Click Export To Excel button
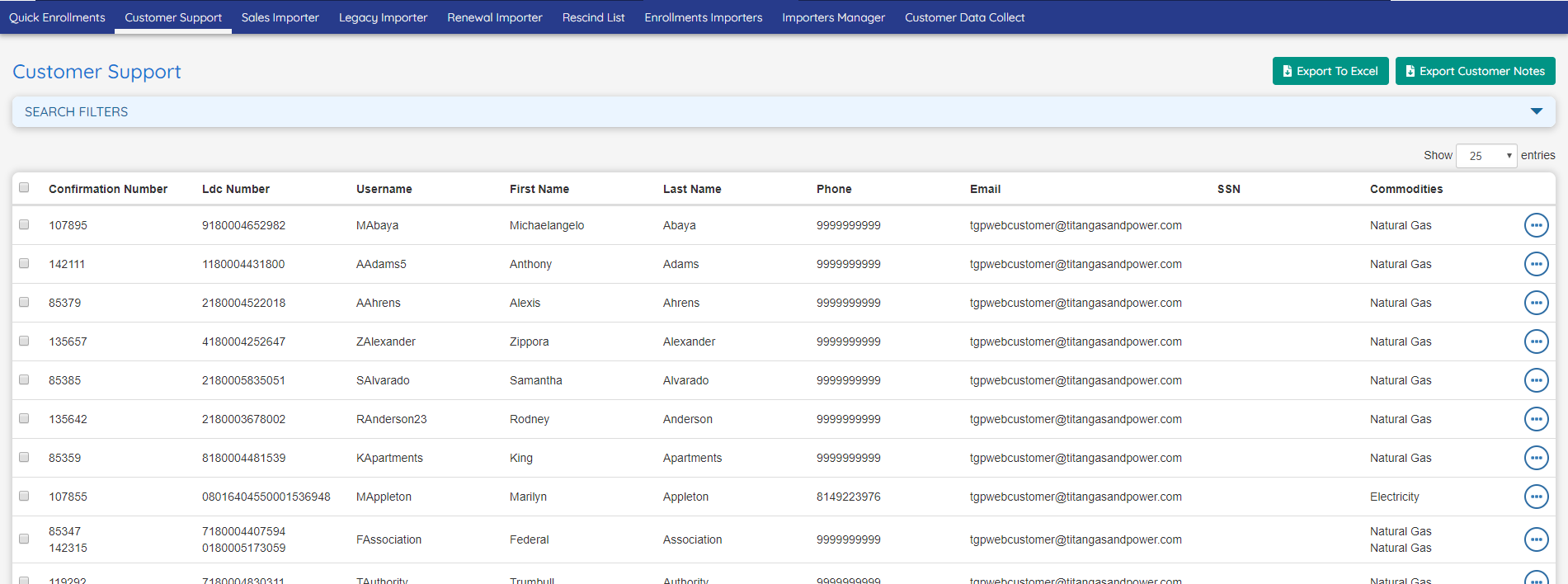The height and width of the screenshot is (584, 1568). point(1330,71)
